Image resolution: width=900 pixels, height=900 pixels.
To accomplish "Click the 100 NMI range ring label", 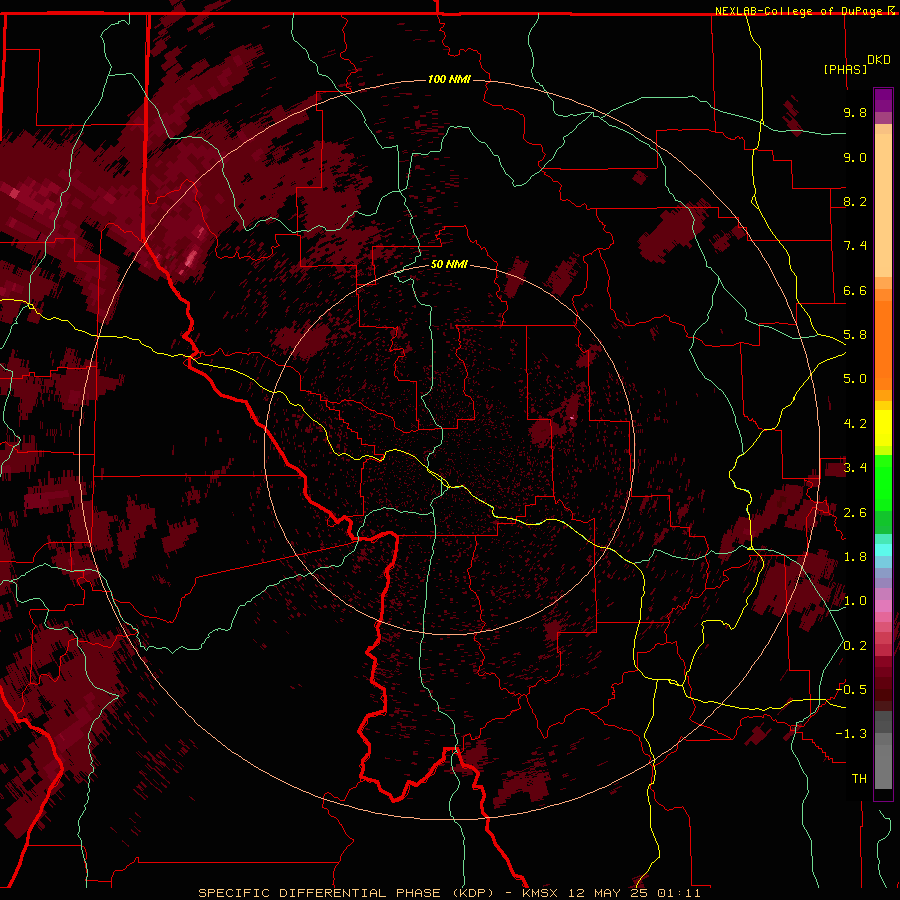I will point(449,79).
